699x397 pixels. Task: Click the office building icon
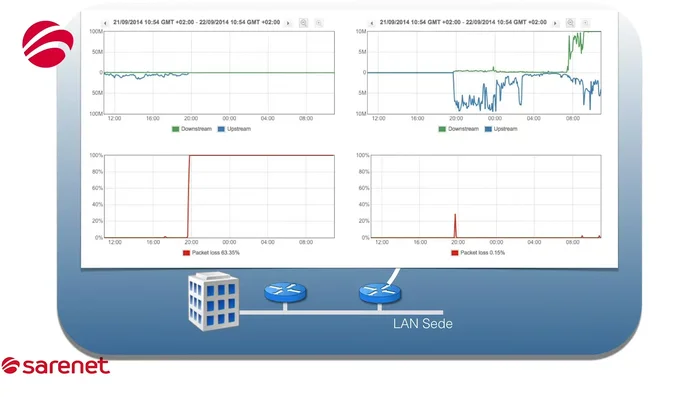[x=214, y=302]
